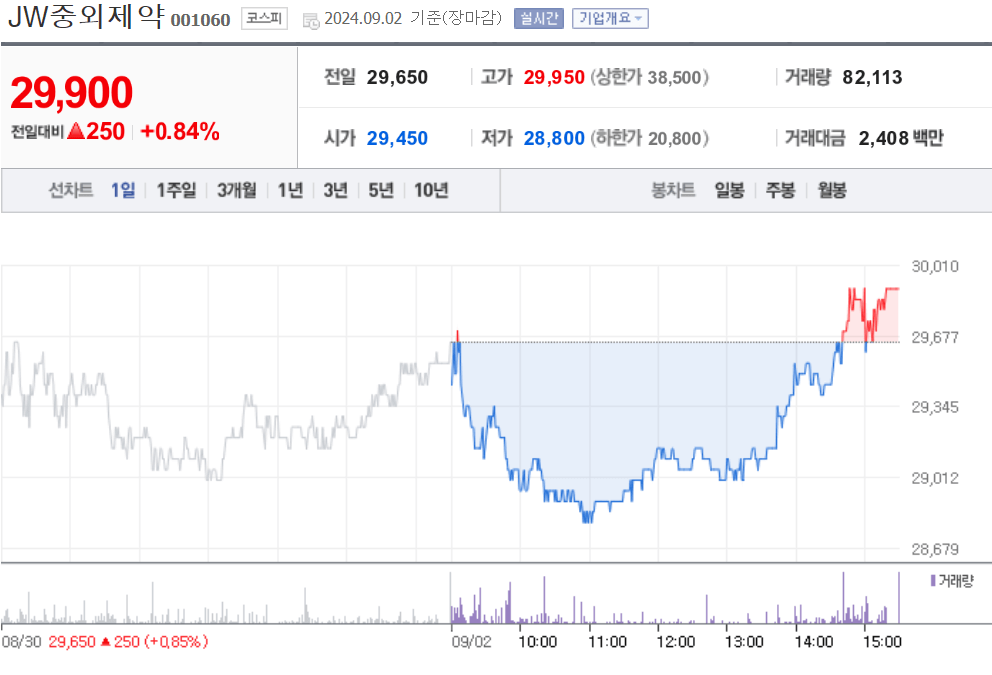Click the purple 거래량 legend marker
Screen dimensions: 992x675
point(933,580)
